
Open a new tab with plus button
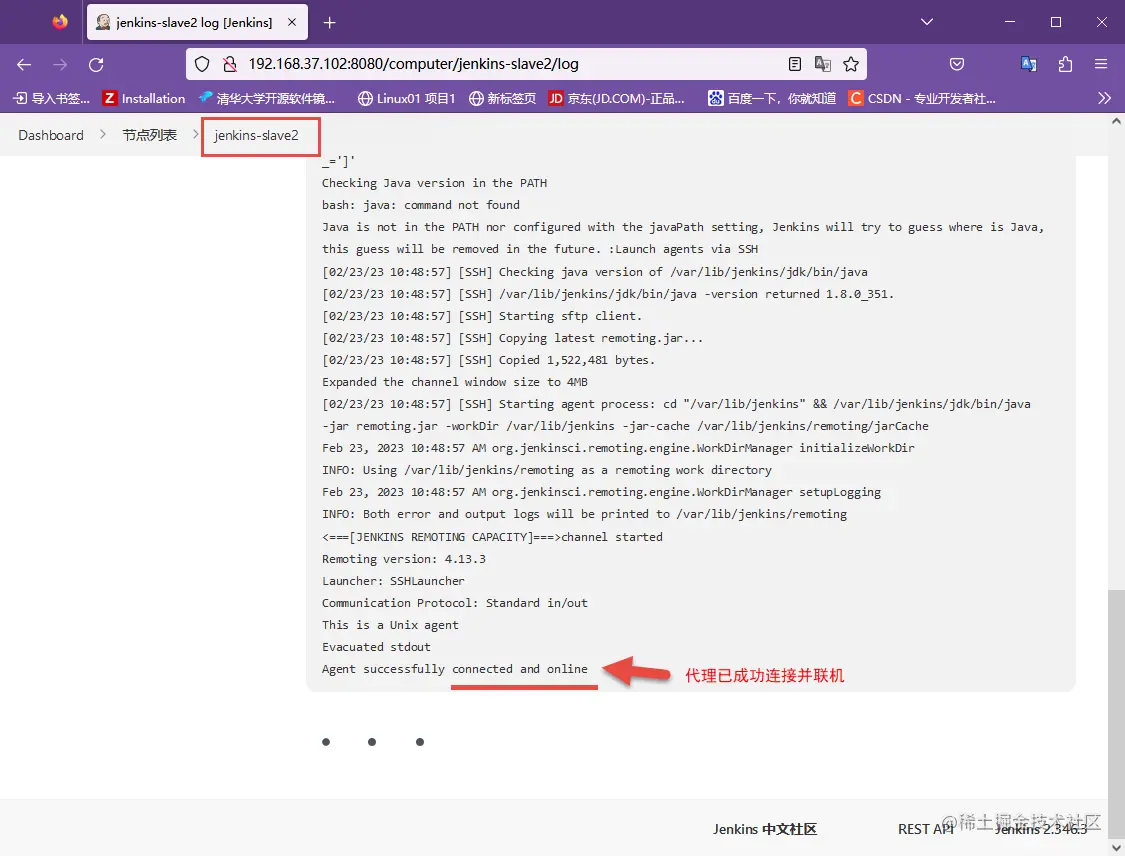tap(329, 23)
